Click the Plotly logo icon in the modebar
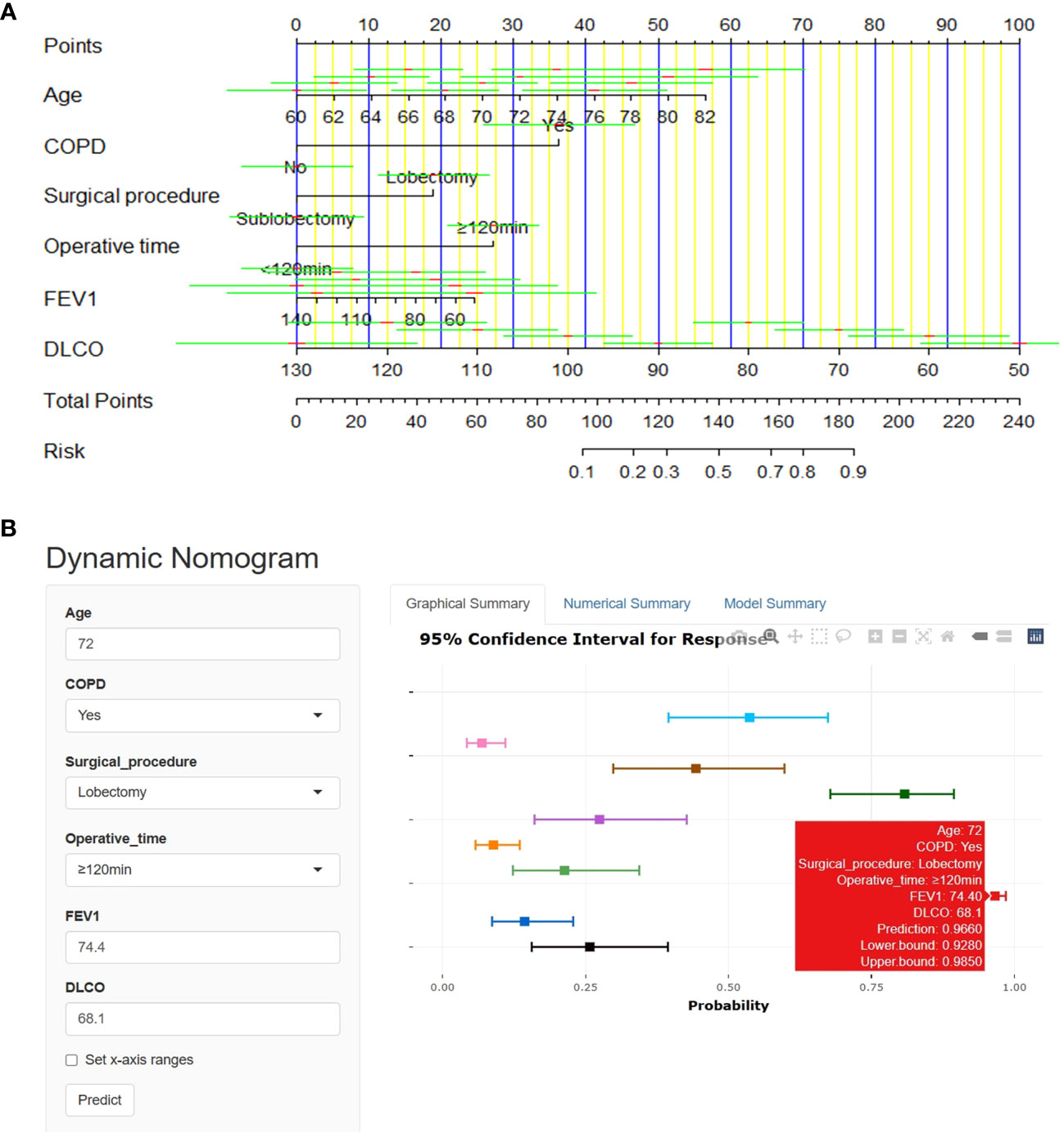The width and height of the screenshot is (1064, 1134). (1035, 636)
